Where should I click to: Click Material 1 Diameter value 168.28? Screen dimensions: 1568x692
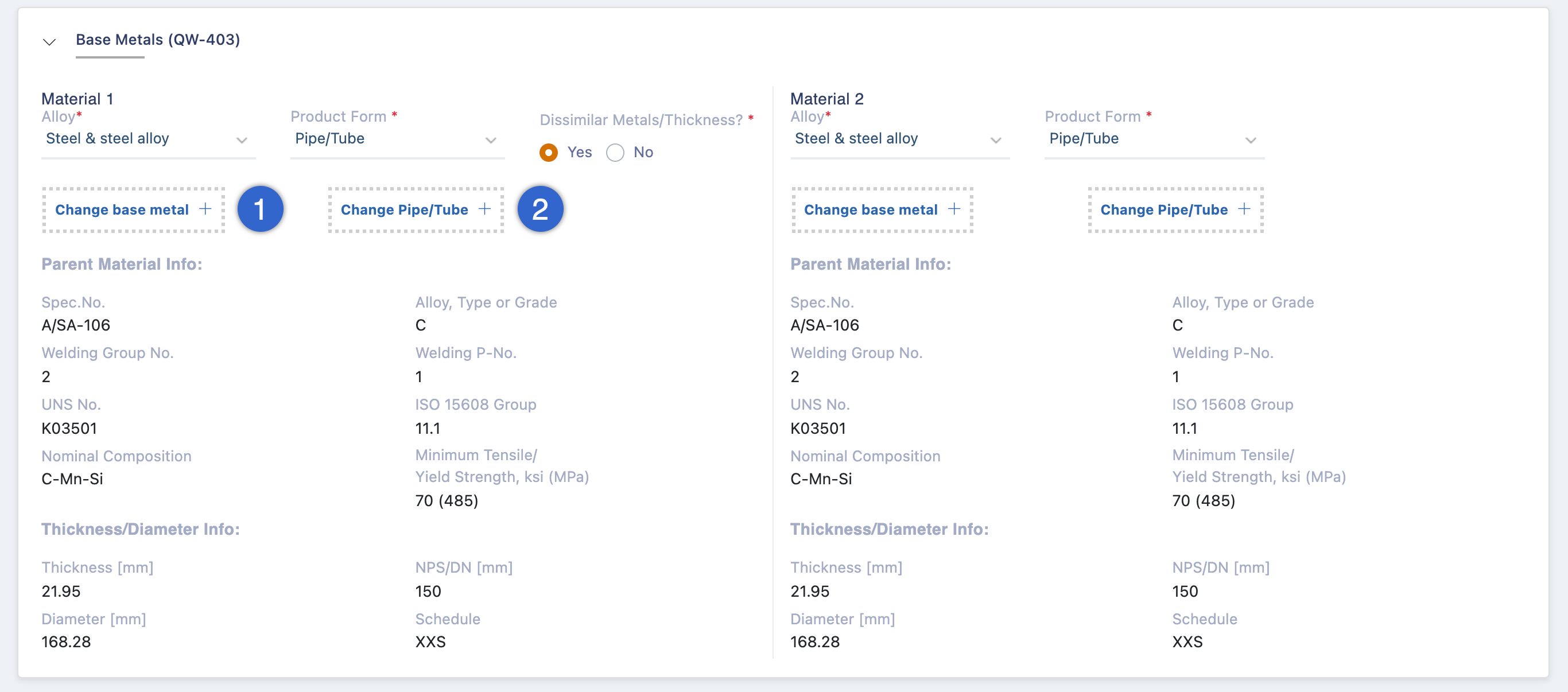pos(66,642)
